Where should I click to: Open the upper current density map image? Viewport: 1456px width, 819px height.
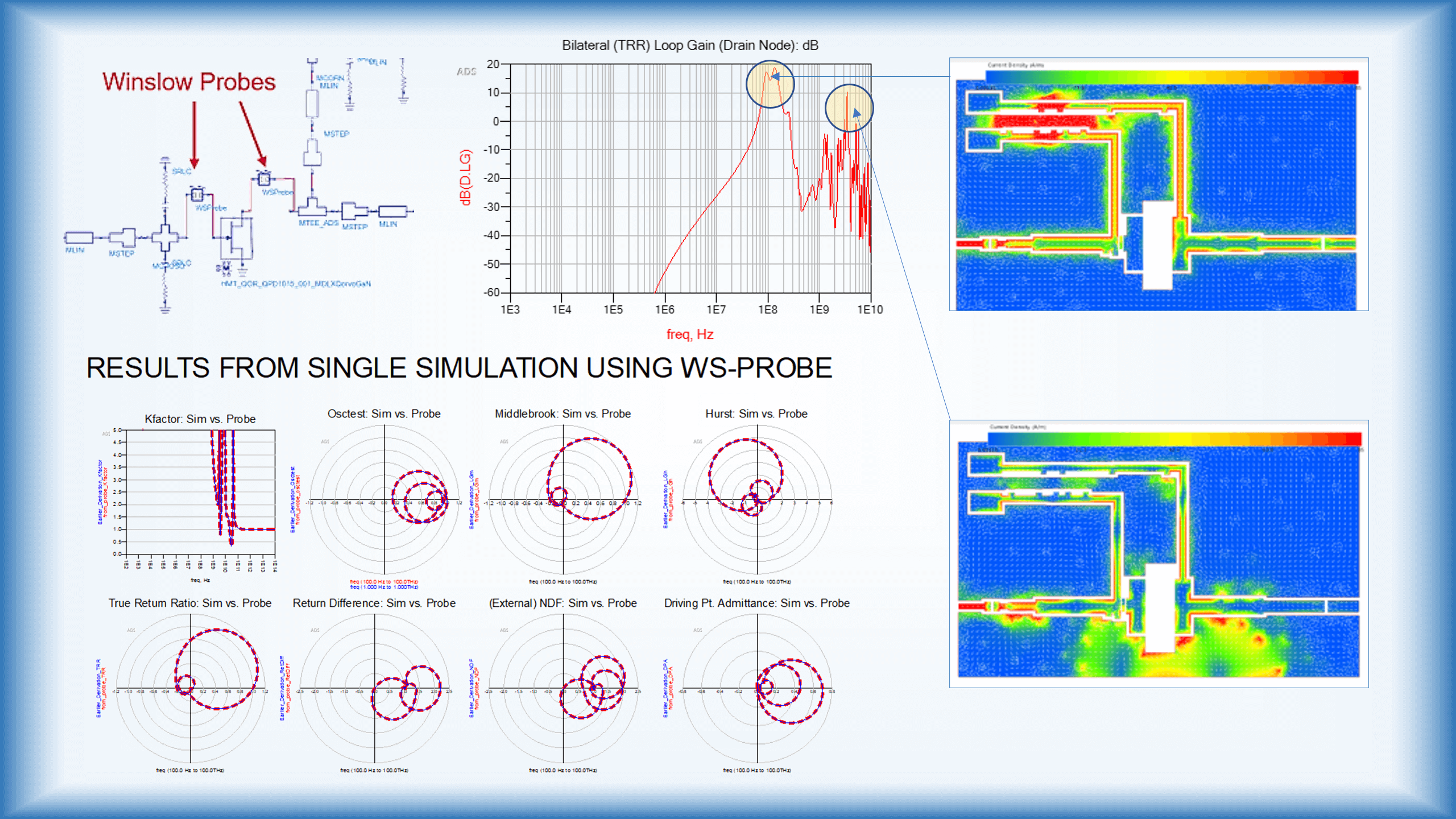point(1159,184)
